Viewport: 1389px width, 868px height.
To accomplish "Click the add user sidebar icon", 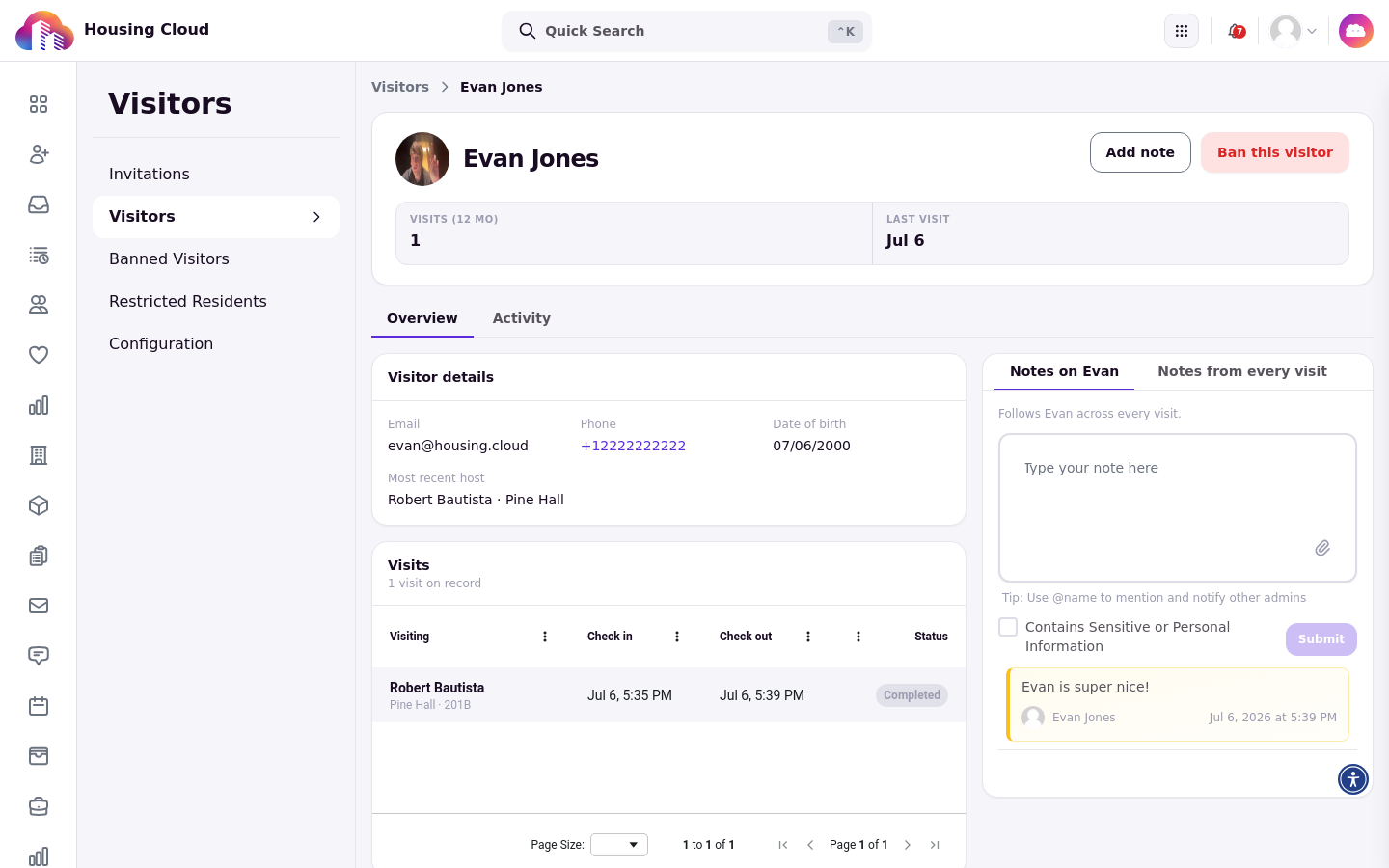I will [39, 154].
